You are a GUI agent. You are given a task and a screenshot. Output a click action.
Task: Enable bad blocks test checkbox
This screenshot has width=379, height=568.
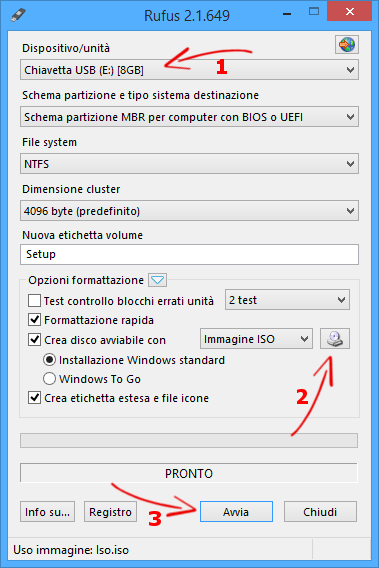coord(34,301)
